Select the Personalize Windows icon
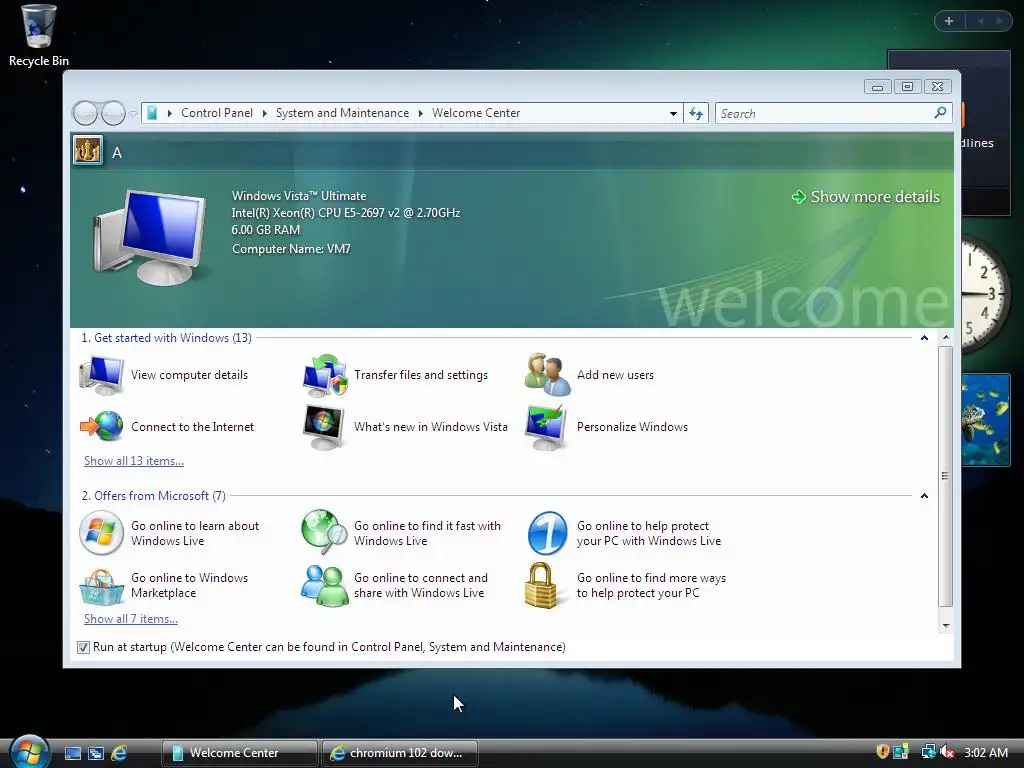1024x768 pixels. tap(547, 427)
